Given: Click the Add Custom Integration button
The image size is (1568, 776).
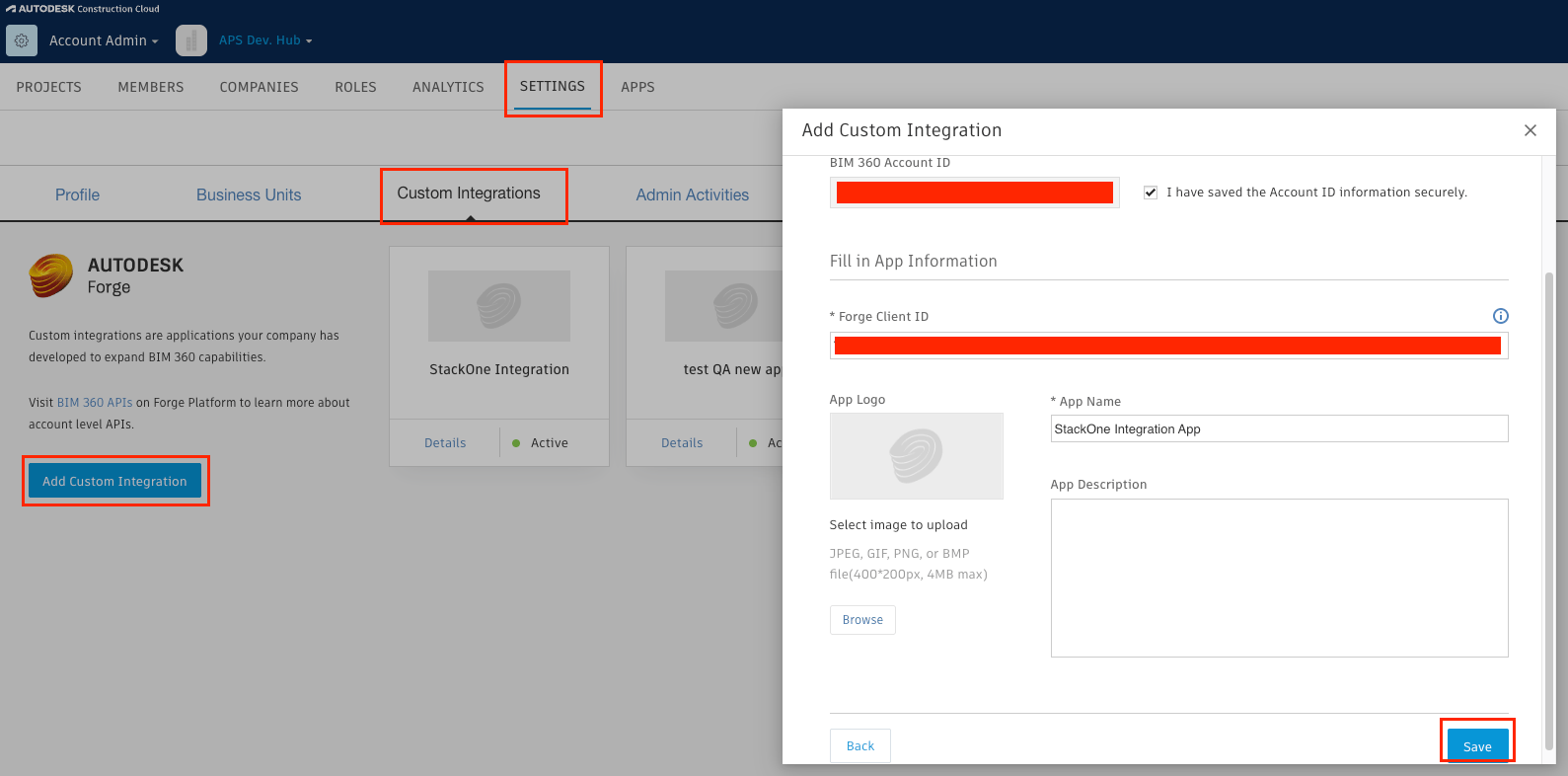Looking at the screenshot, I should coord(114,481).
